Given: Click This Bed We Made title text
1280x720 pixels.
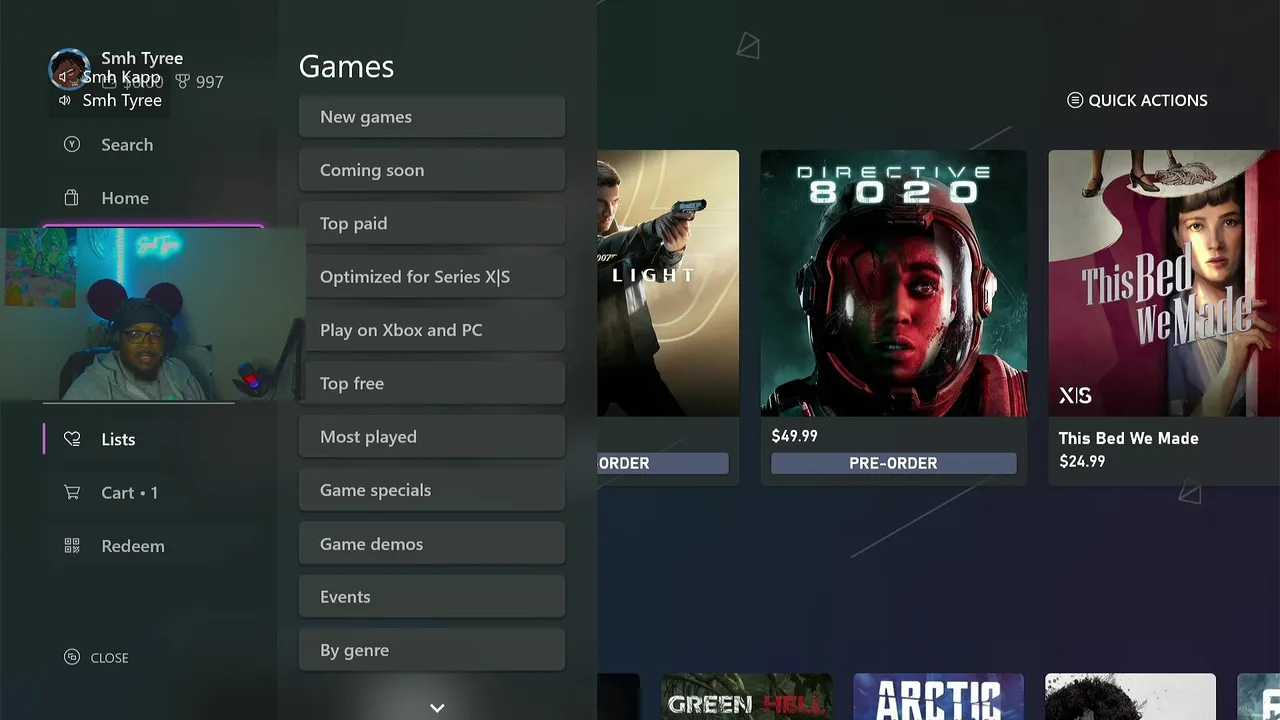Looking at the screenshot, I should point(1128,438).
